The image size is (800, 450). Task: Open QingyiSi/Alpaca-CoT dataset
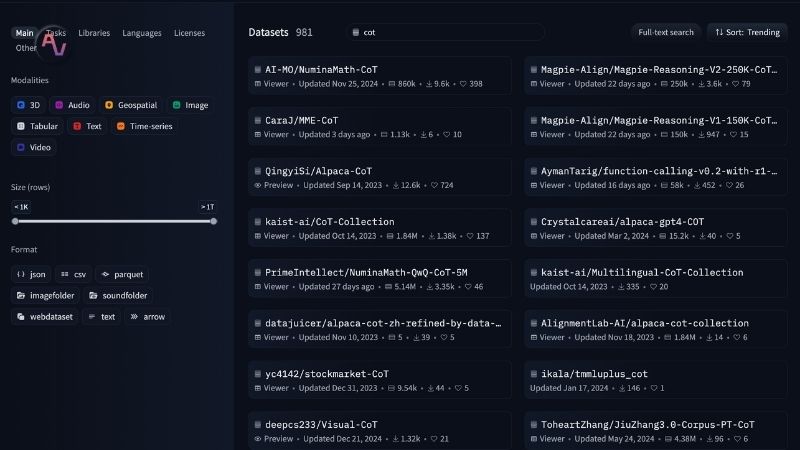point(380,177)
